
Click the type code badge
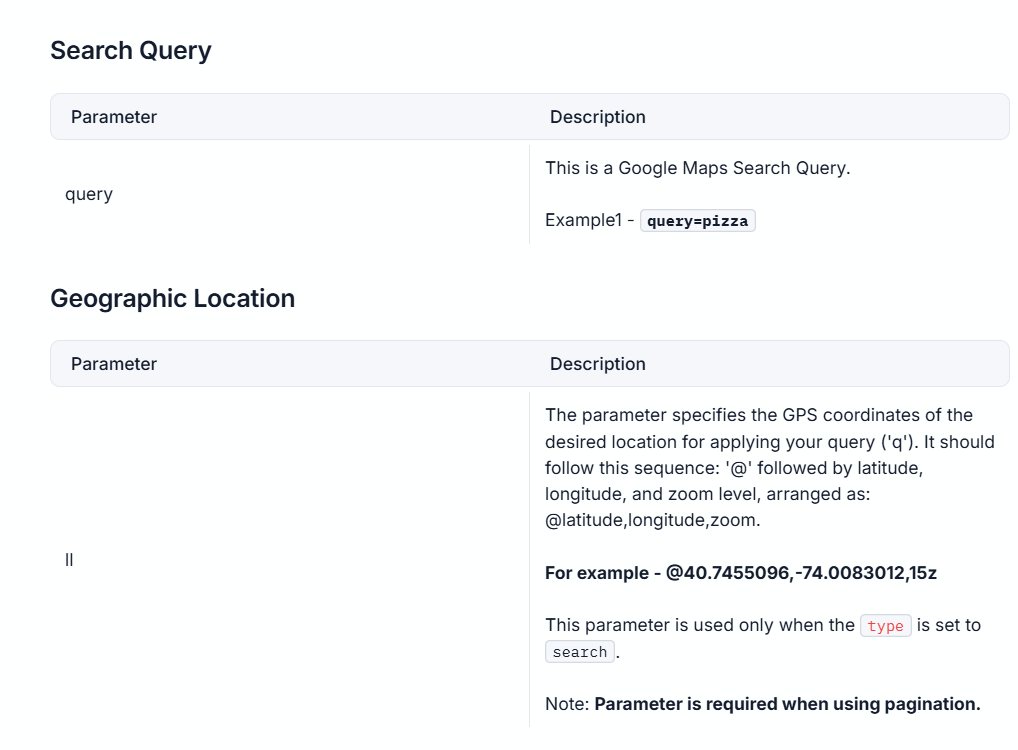[x=886, y=625]
